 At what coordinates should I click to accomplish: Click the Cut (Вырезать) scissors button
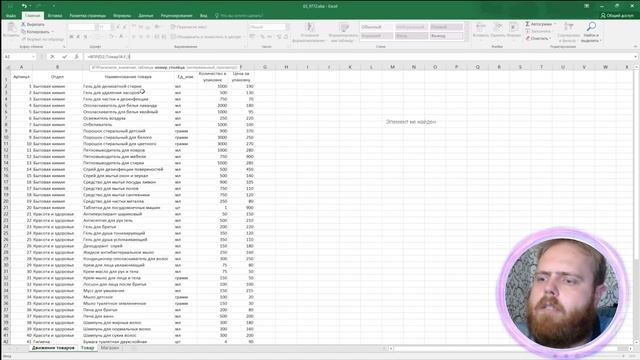tap(32, 24)
